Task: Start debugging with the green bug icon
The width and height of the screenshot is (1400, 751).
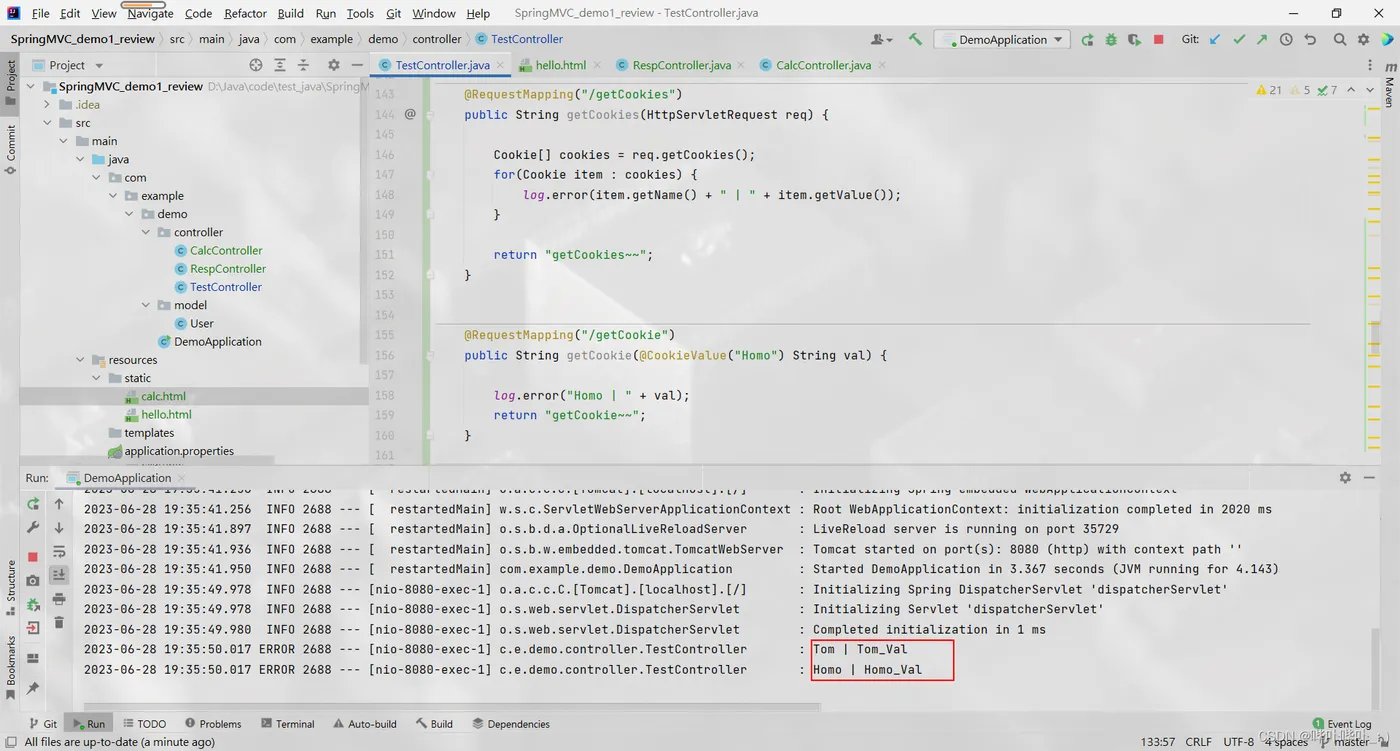Action: click(x=1111, y=39)
